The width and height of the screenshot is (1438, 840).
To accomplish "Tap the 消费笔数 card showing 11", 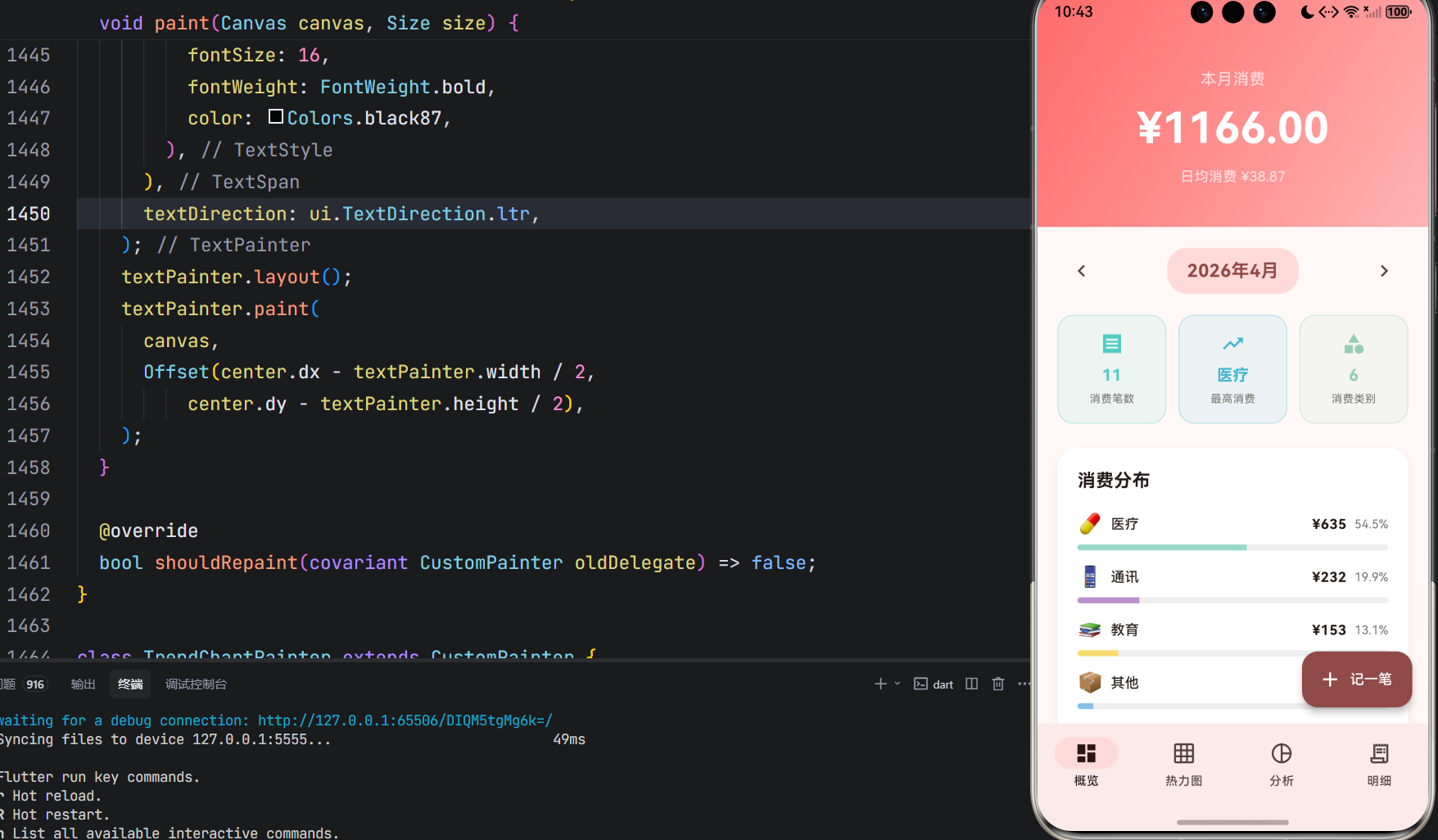I will [x=1112, y=369].
